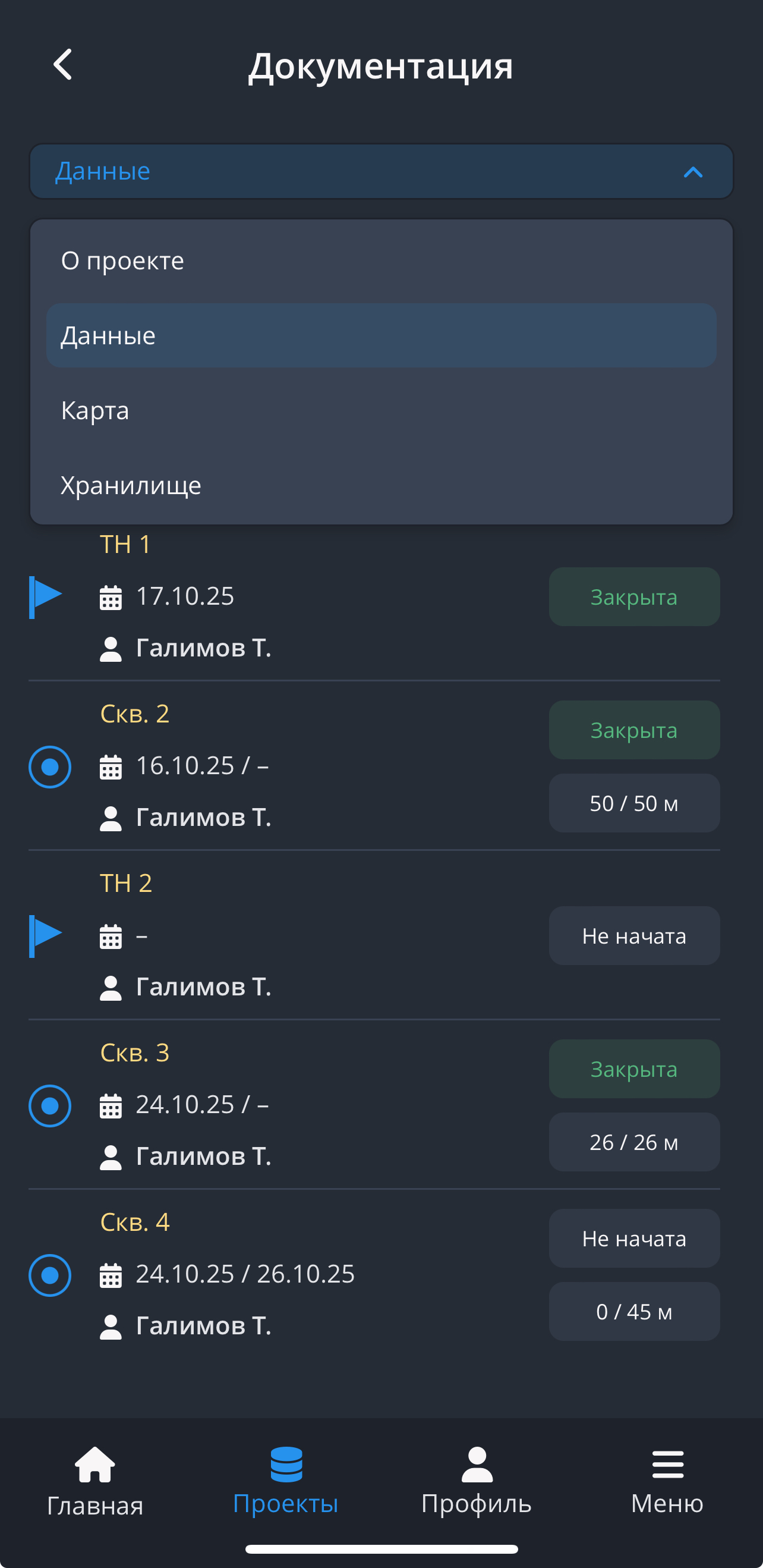Open the Меню hamburger tab
The width and height of the screenshot is (763, 1568).
tap(667, 1482)
